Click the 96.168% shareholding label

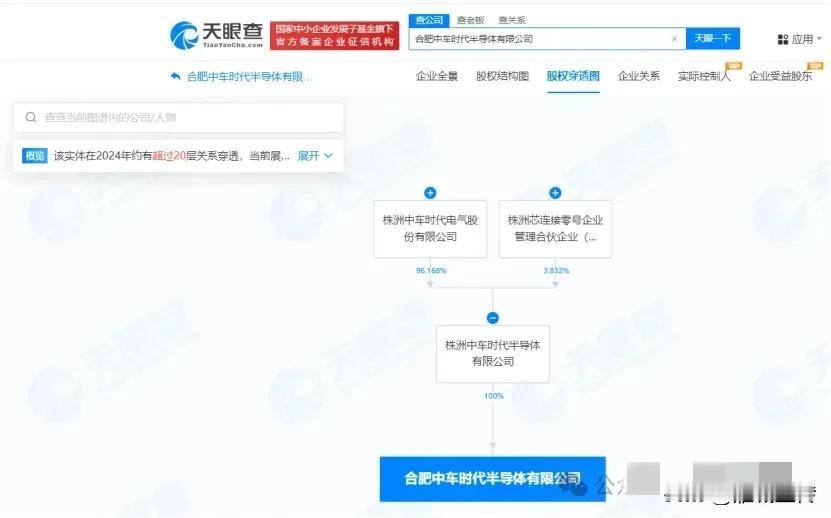431,271
